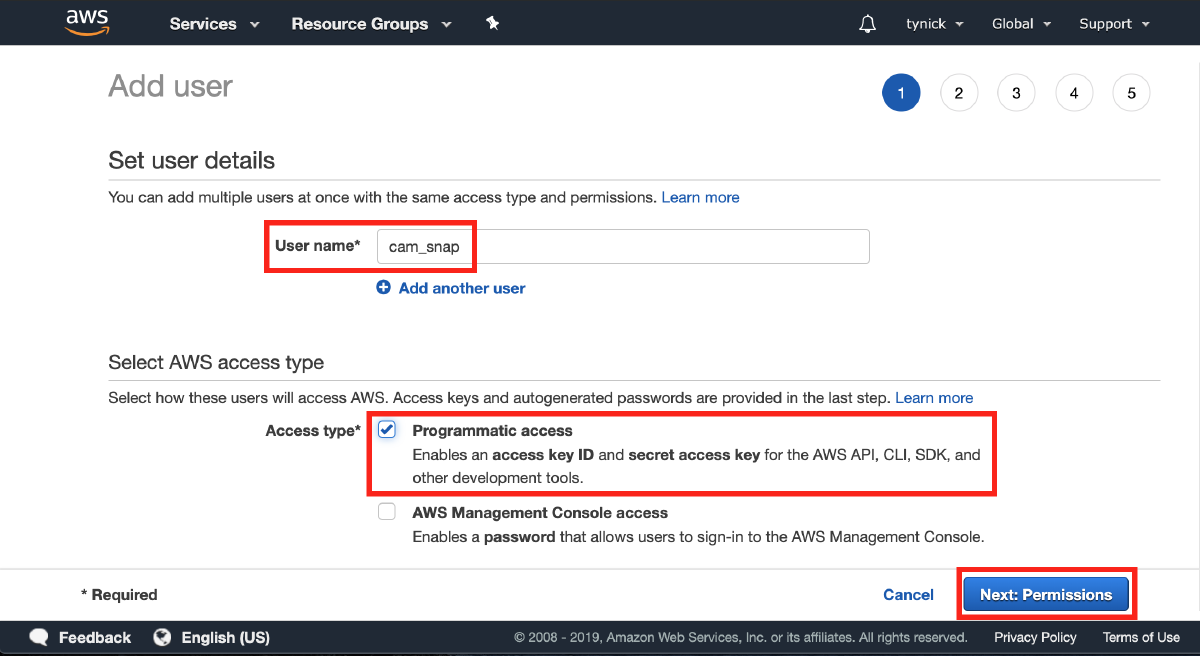Go to wizard step 1
This screenshot has width=1200, height=656.
[x=901, y=93]
